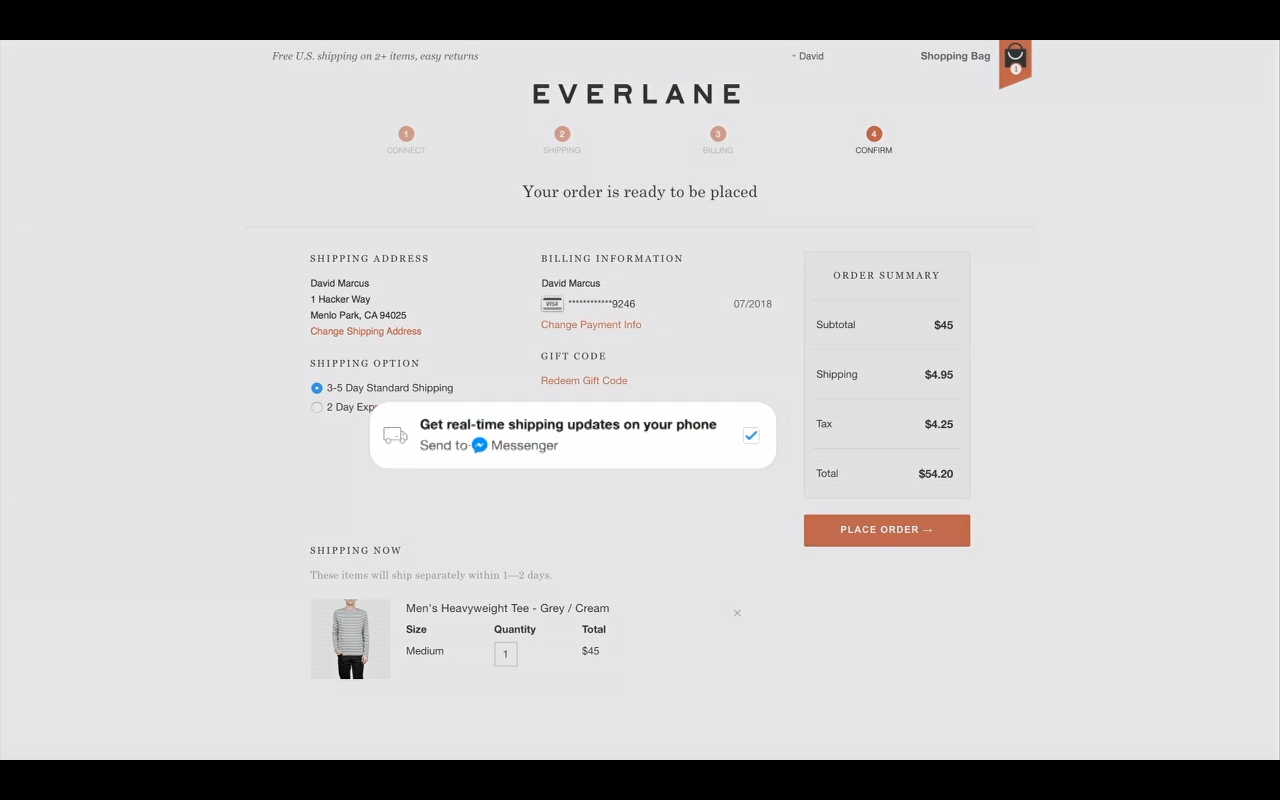Click the card expiry 07/2018

(x=753, y=304)
